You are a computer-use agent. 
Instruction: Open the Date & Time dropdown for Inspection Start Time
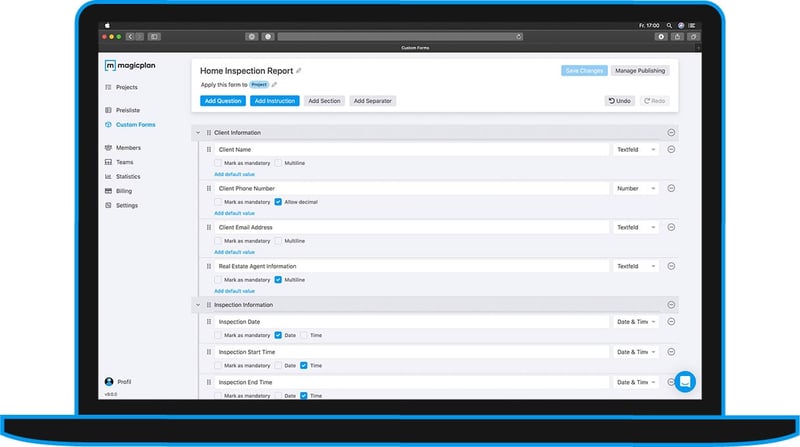point(636,352)
